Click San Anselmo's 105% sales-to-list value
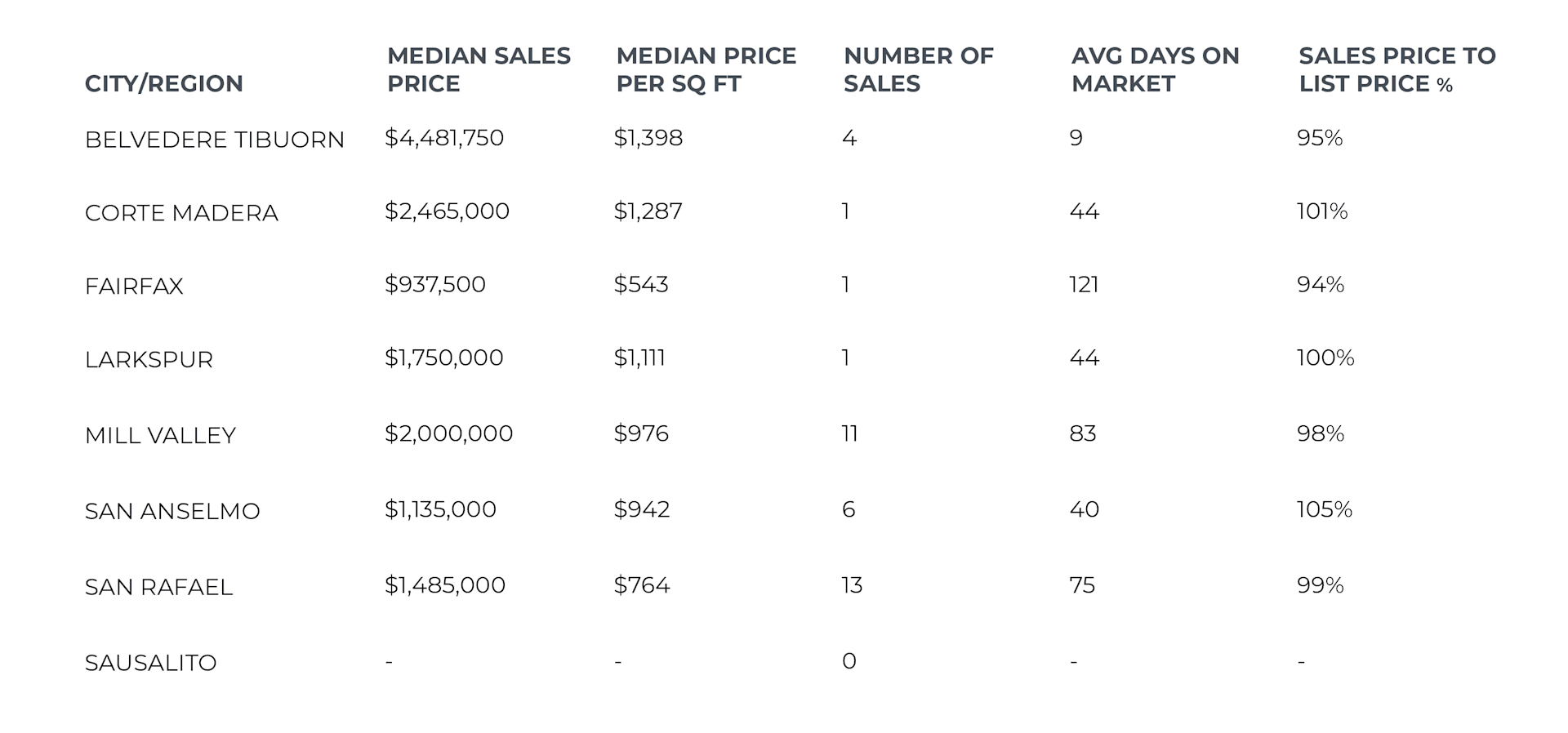 (1324, 509)
